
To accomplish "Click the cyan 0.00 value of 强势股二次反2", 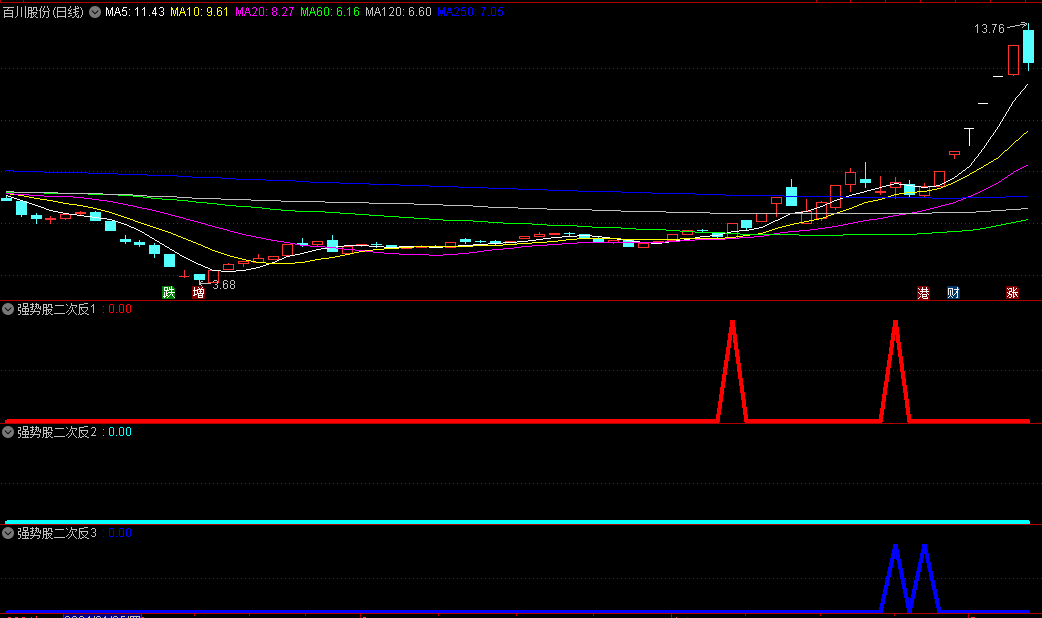I will [120, 432].
